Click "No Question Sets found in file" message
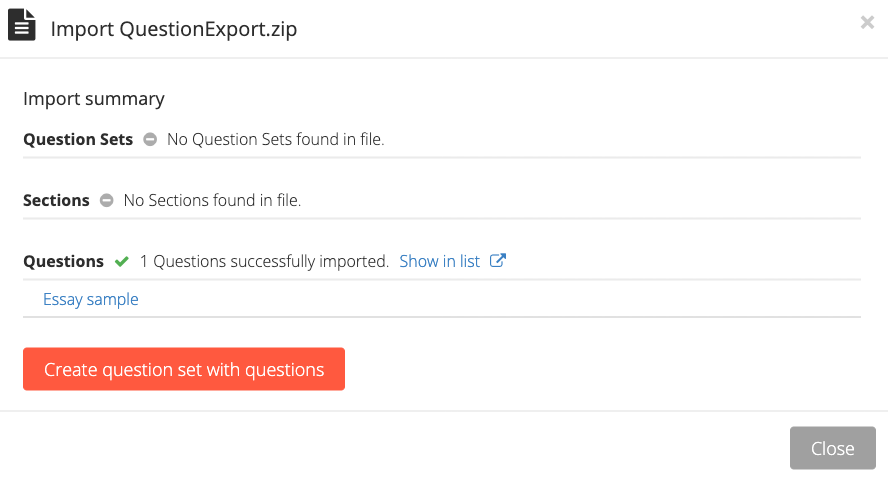The width and height of the screenshot is (888, 481). point(276,139)
